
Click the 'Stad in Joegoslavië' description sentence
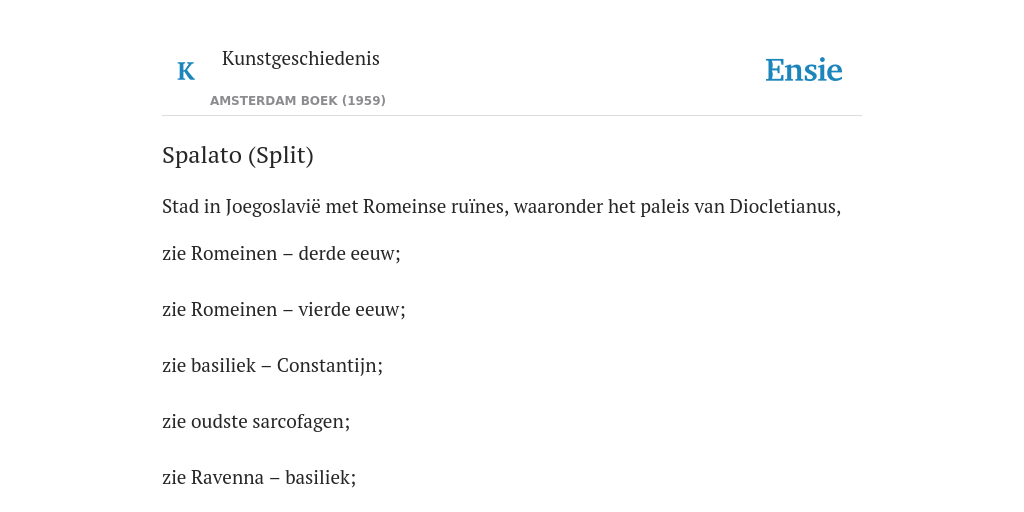pos(502,206)
